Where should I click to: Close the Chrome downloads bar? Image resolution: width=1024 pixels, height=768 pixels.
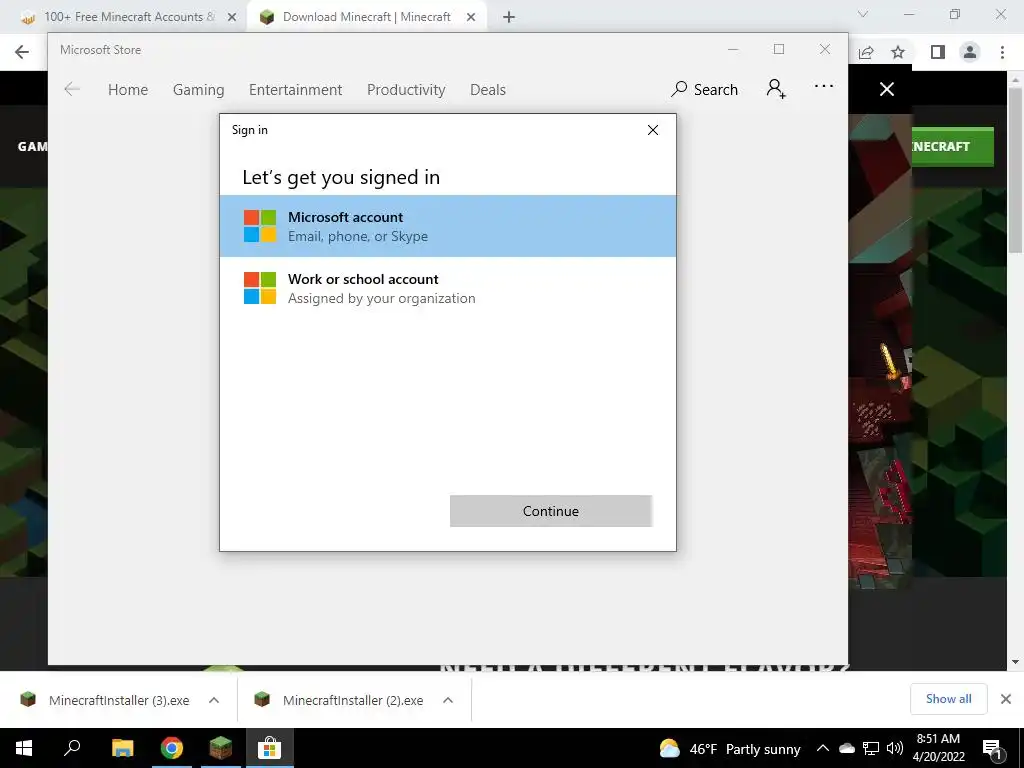tap(1006, 699)
